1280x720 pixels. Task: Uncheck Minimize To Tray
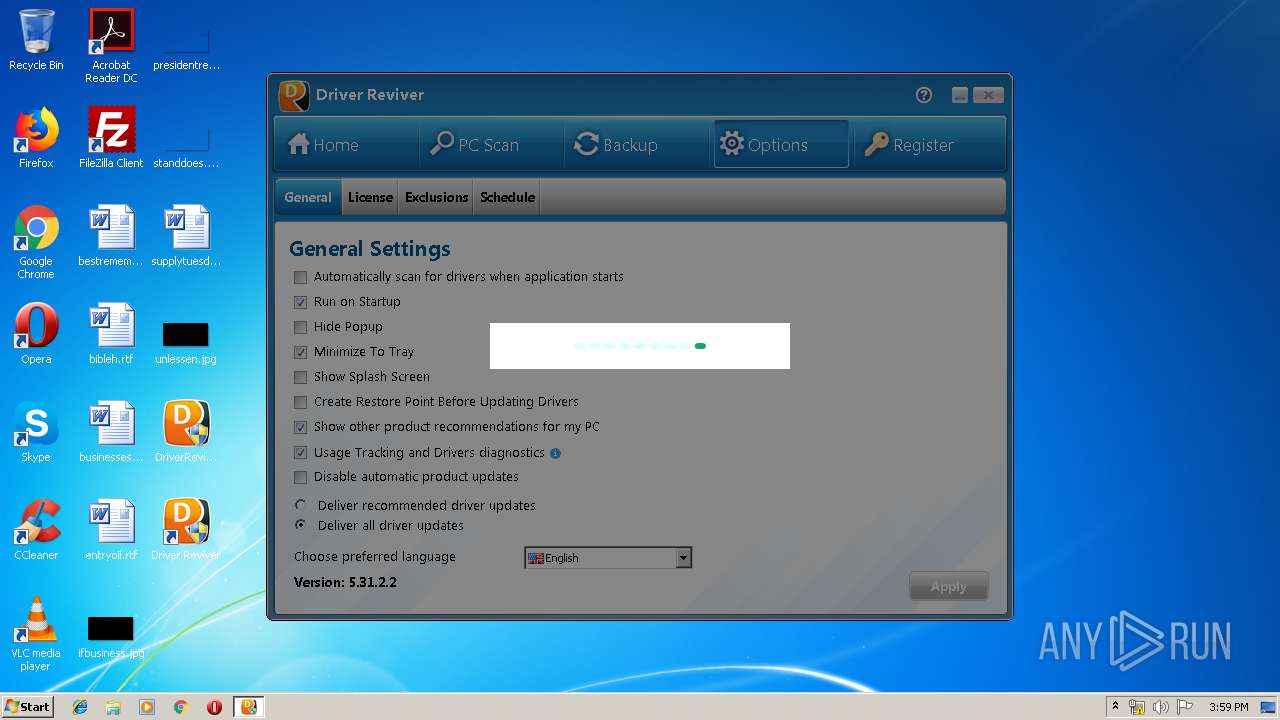coord(300,352)
